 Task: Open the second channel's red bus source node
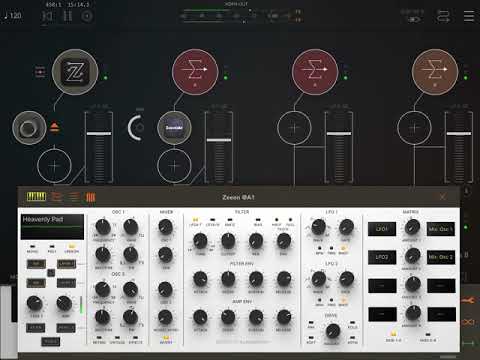pos(195,72)
